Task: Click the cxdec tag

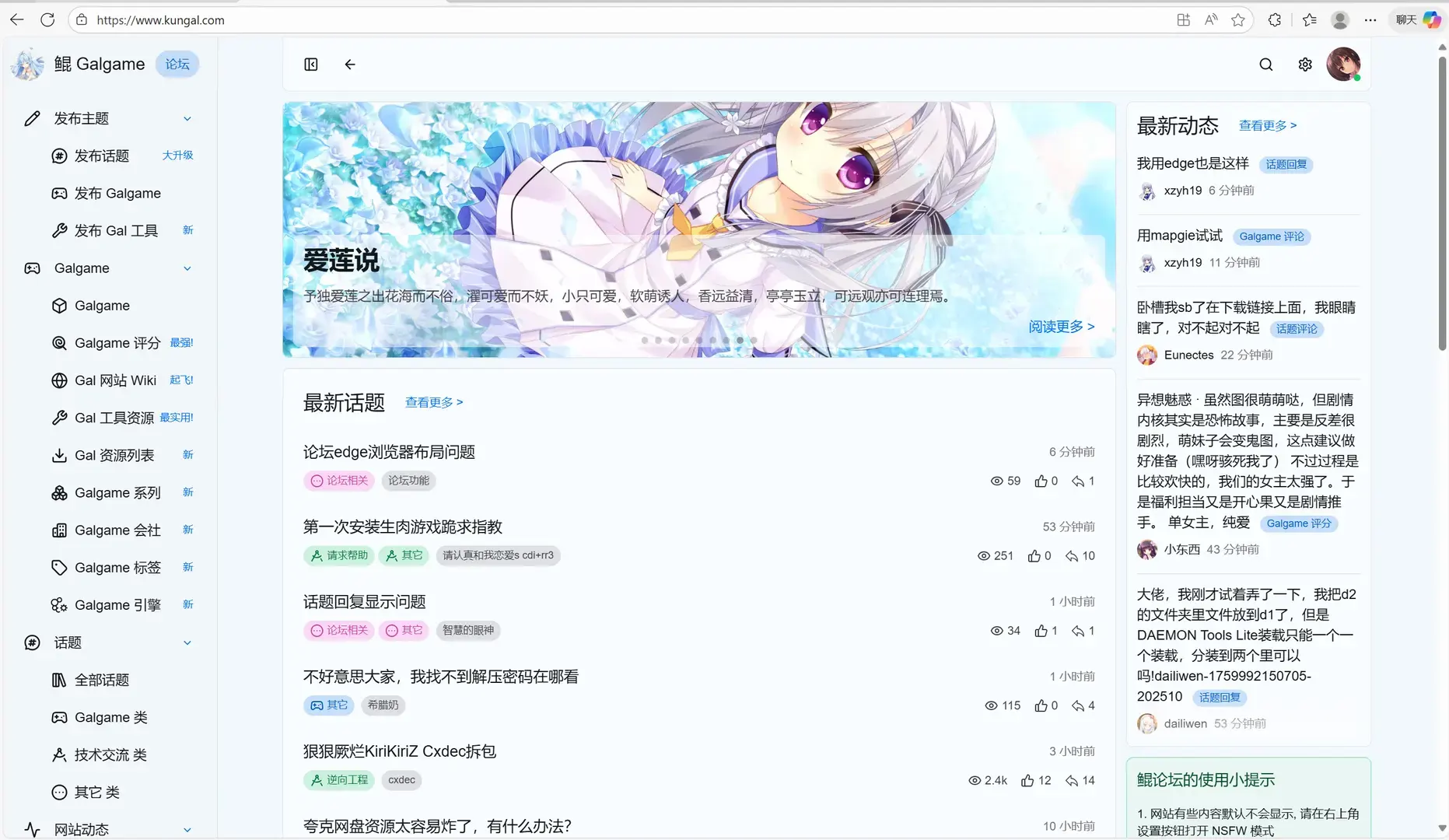Action: click(401, 780)
